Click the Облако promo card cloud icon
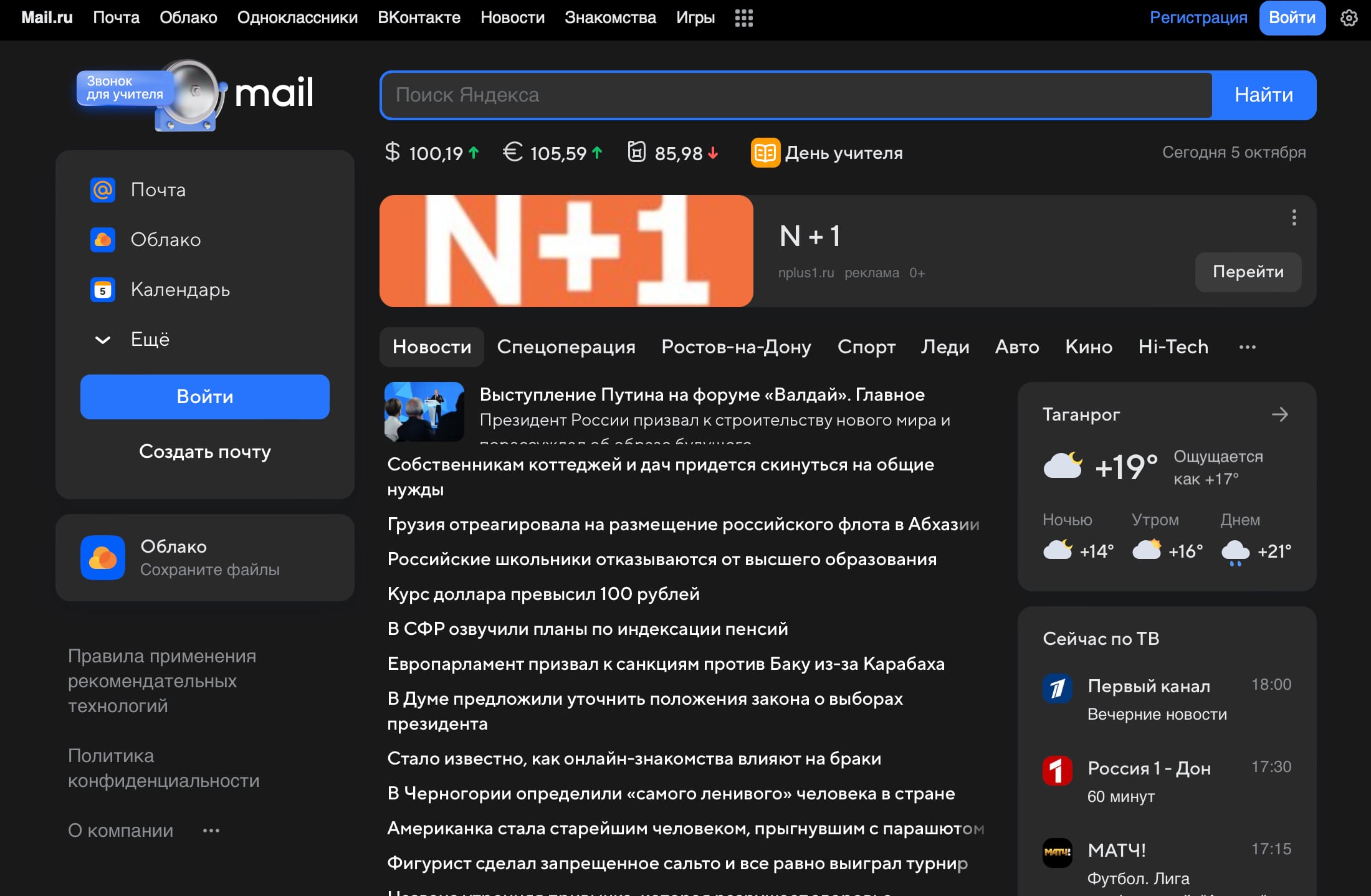 [x=103, y=558]
